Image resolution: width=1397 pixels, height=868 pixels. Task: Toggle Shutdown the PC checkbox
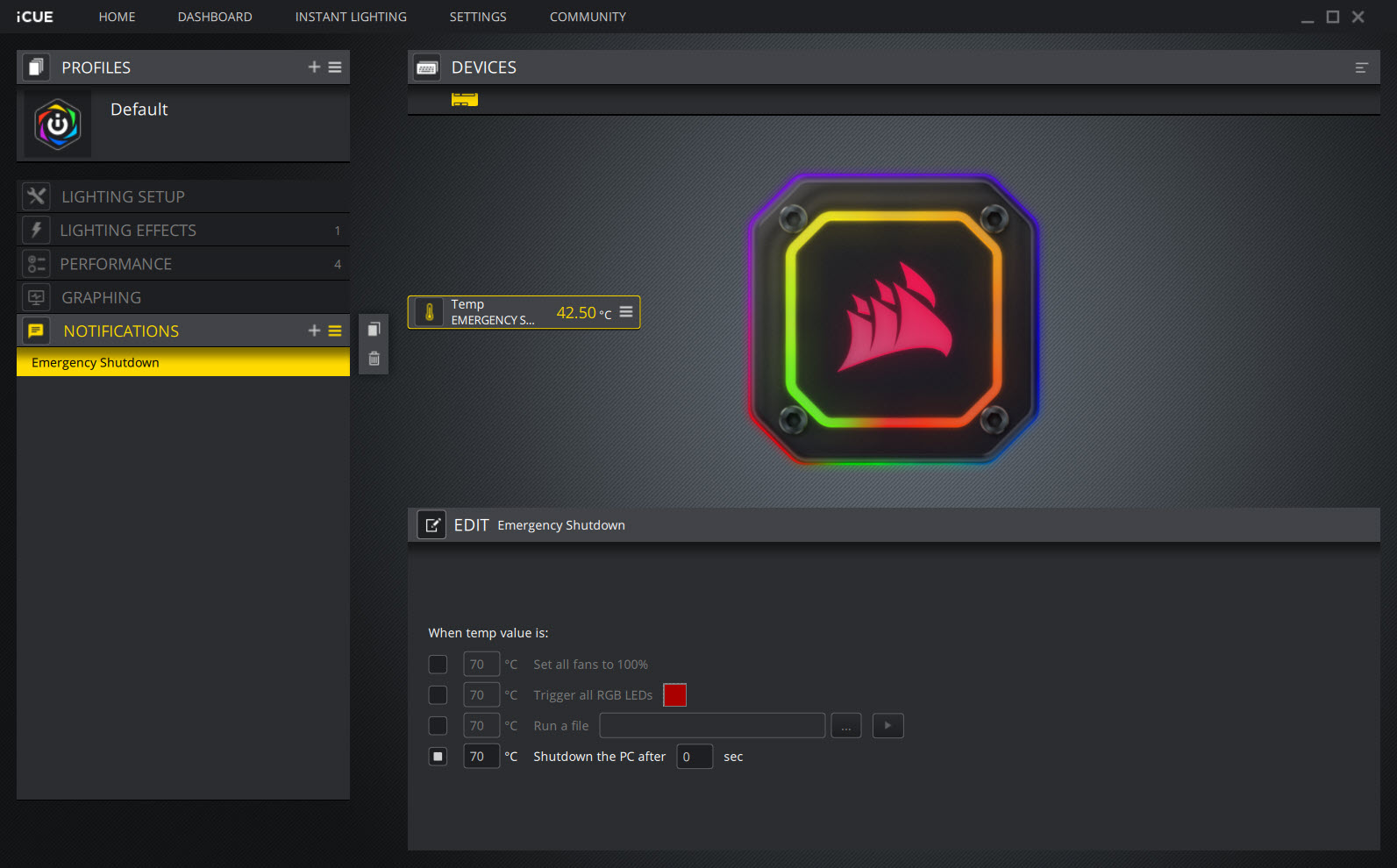coord(438,756)
